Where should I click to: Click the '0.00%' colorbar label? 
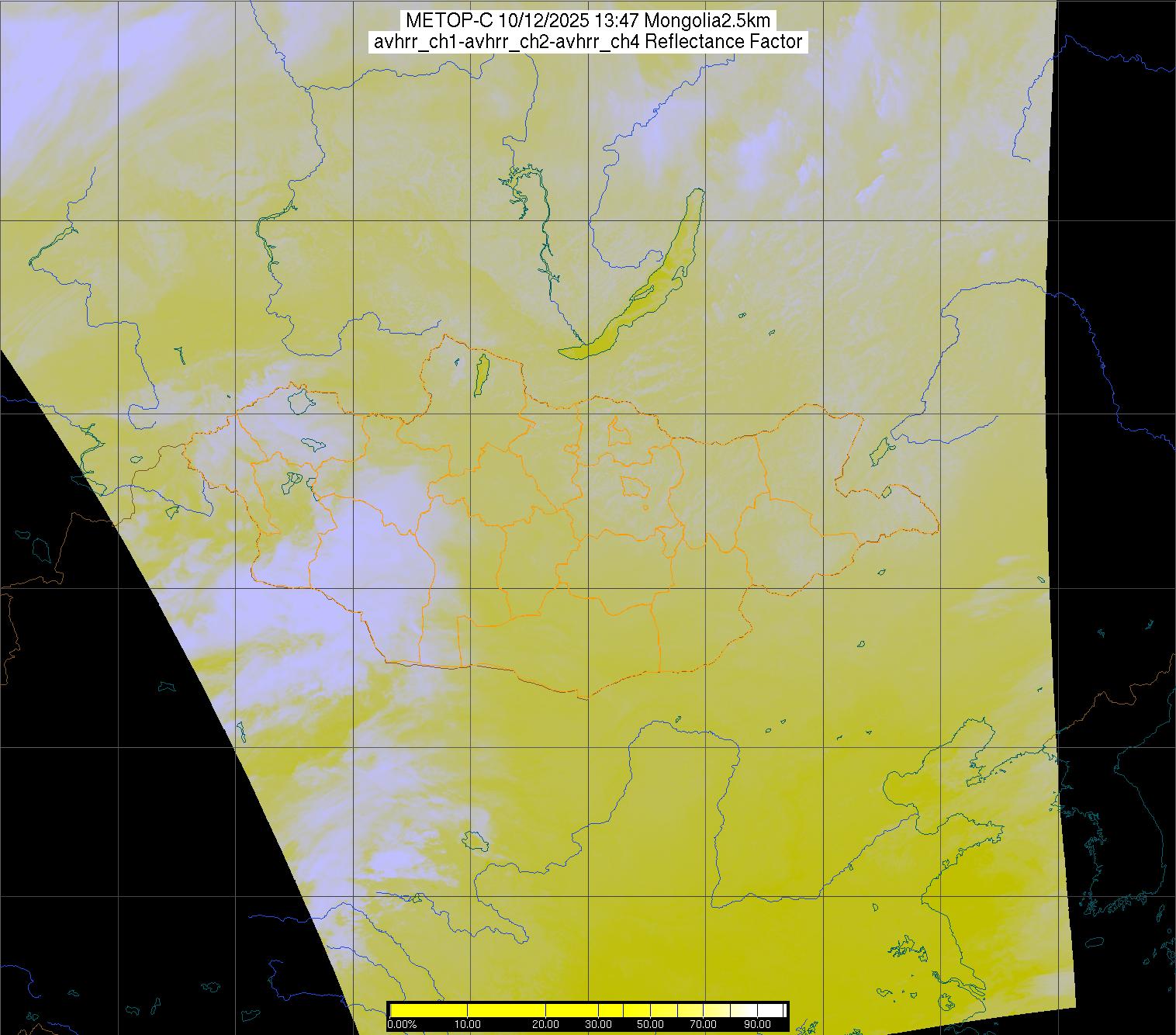(402, 1026)
